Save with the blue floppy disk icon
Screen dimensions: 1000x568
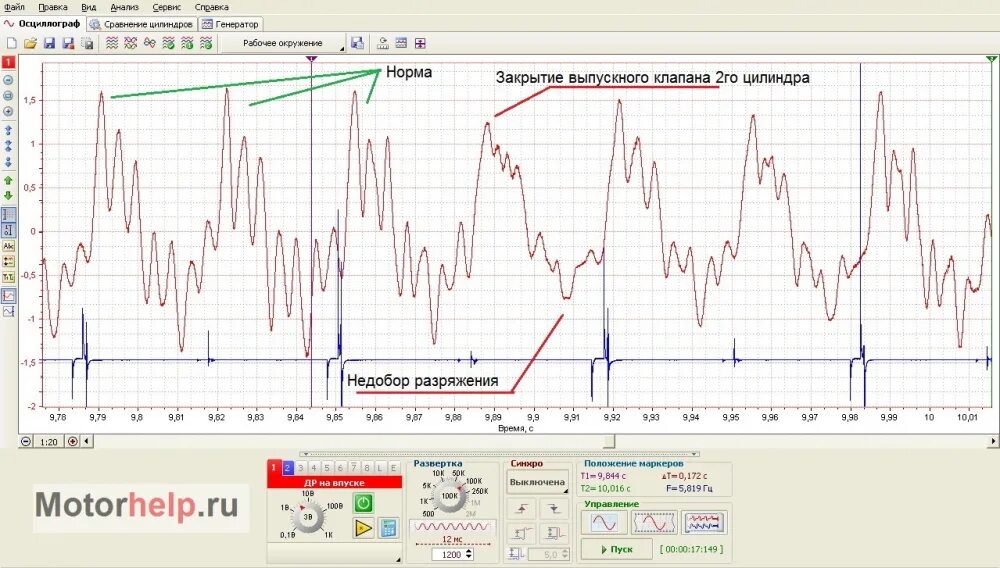click(49, 43)
